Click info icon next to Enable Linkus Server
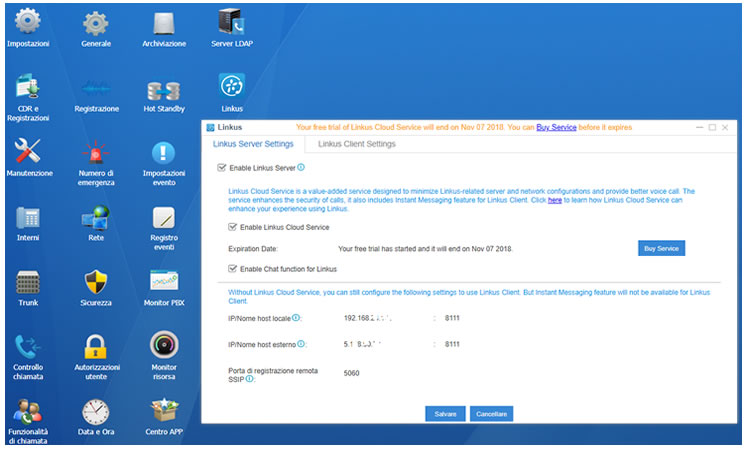The width and height of the screenshot is (750, 450). 301,167
